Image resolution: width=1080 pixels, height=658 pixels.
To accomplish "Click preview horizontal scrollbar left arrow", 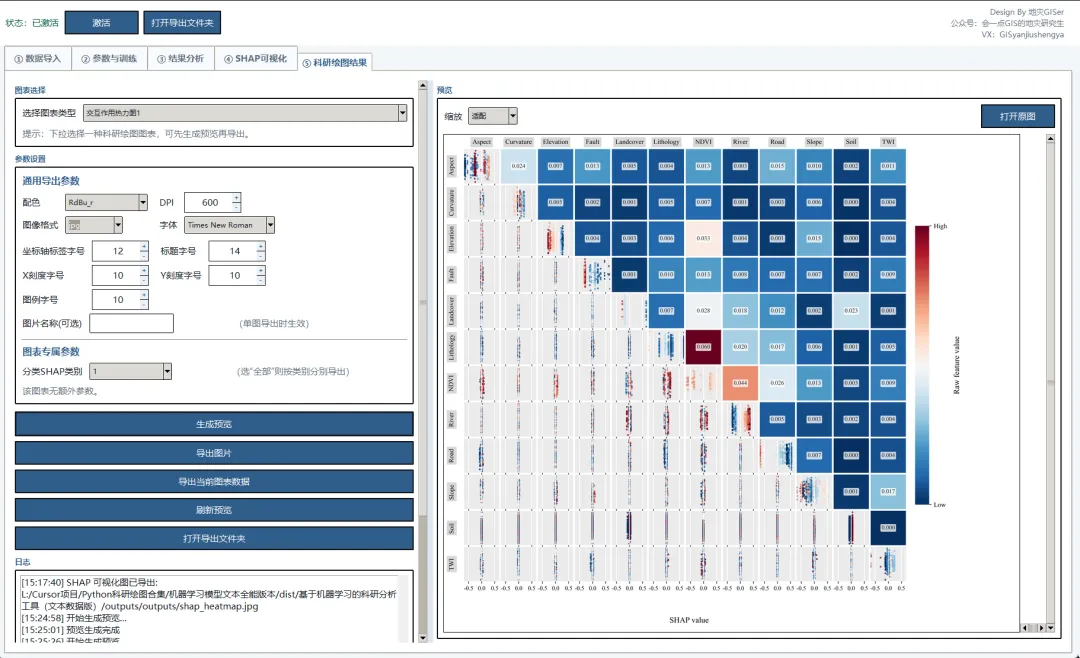I will pos(1024,628).
